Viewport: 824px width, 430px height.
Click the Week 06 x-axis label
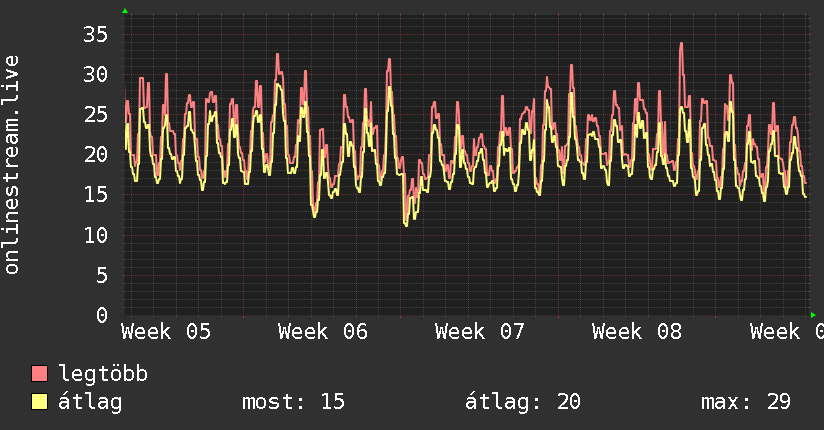[323, 332]
